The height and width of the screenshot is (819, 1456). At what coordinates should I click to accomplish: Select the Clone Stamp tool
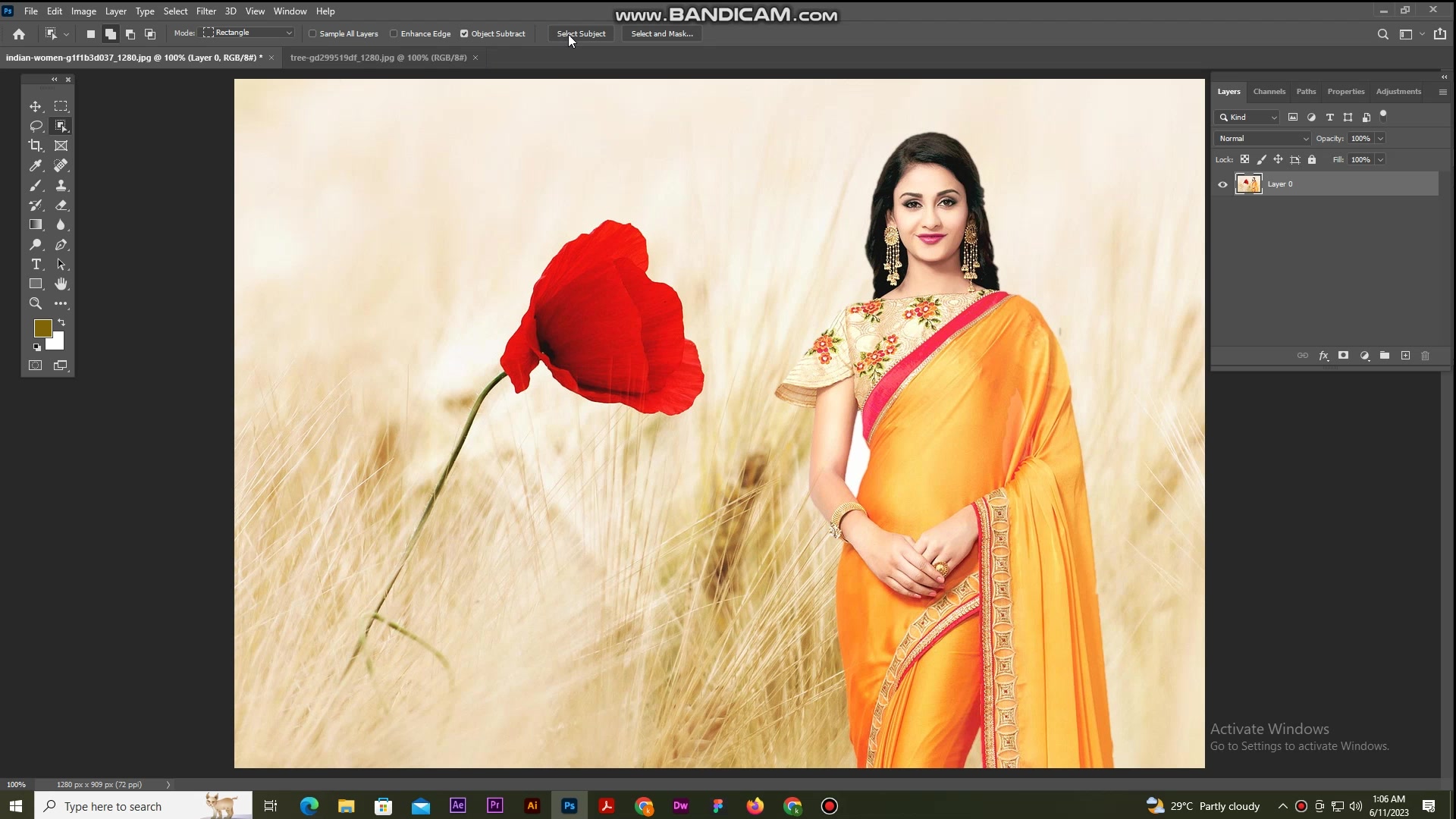point(61,185)
